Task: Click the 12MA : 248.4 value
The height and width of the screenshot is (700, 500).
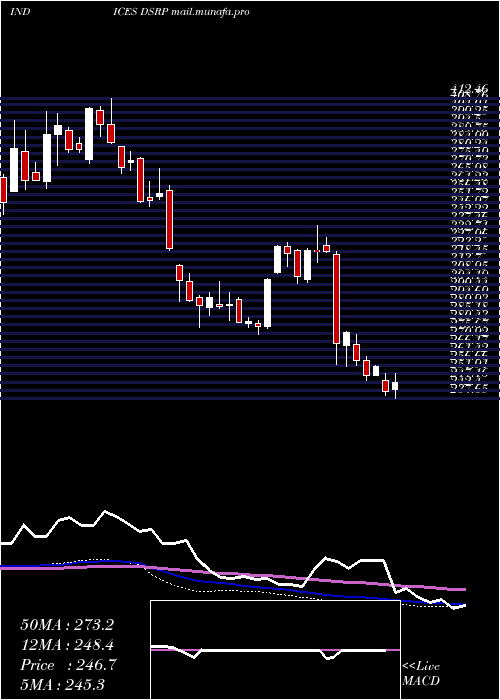Action: pos(67,645)
